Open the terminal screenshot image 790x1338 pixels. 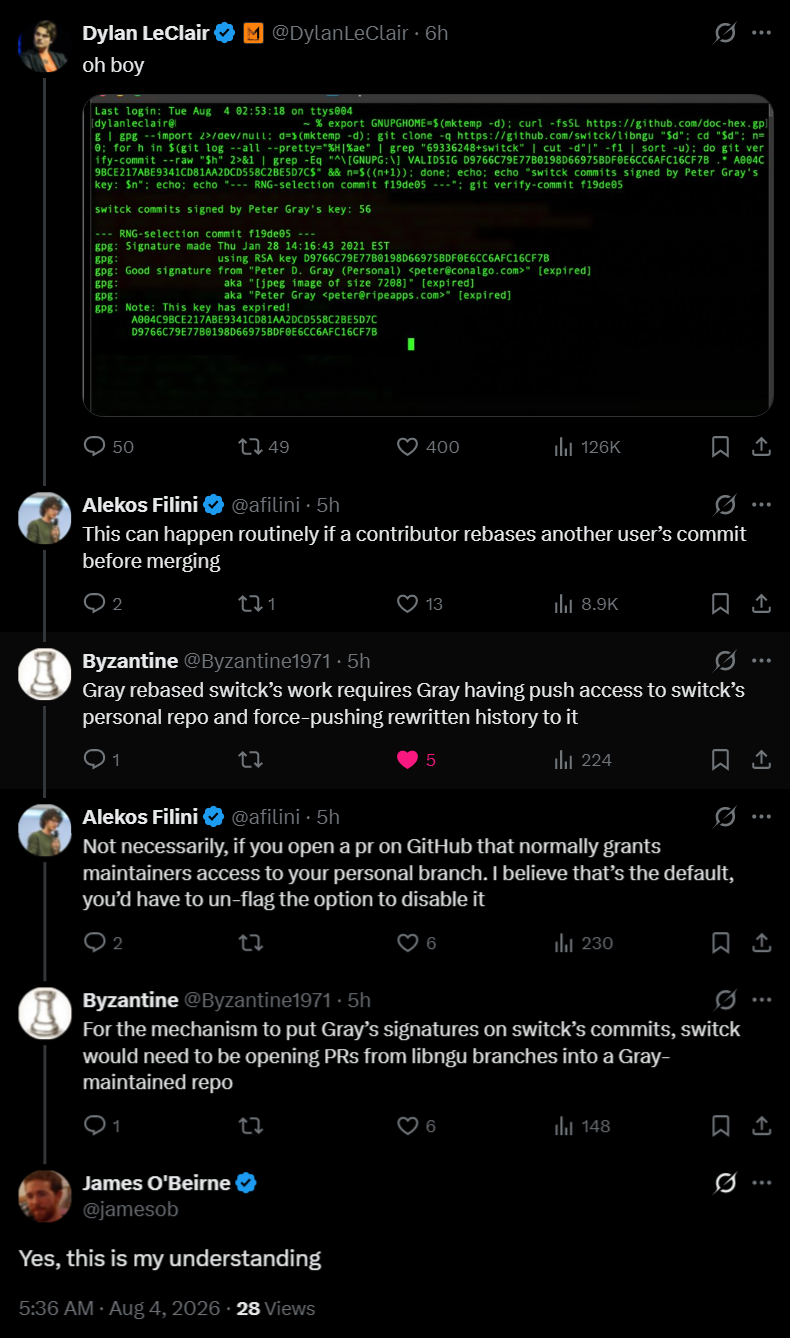[428, 255]
